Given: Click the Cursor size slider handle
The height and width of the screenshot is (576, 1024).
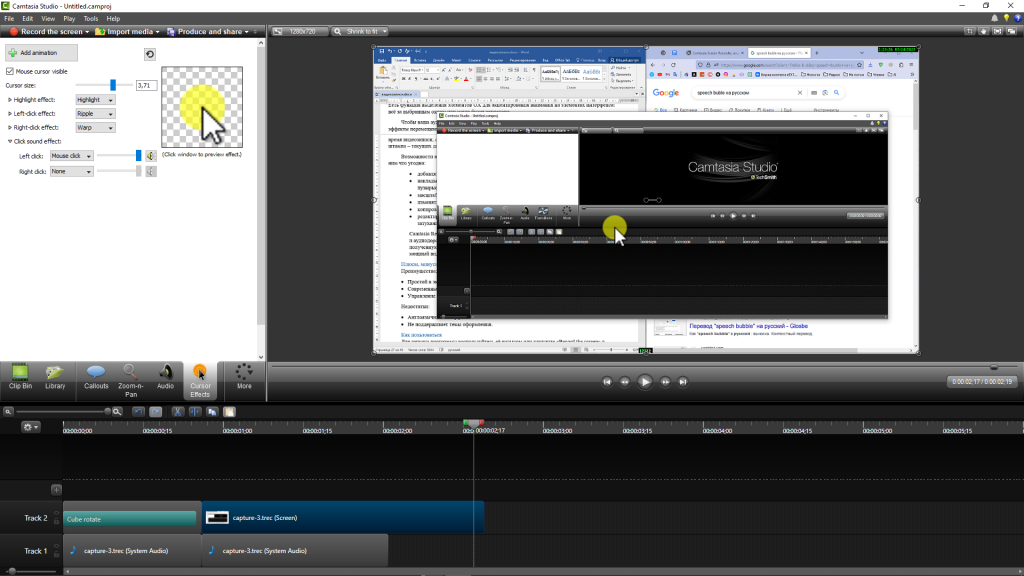Looking at the screenshot, I should [x=113, y=85].
